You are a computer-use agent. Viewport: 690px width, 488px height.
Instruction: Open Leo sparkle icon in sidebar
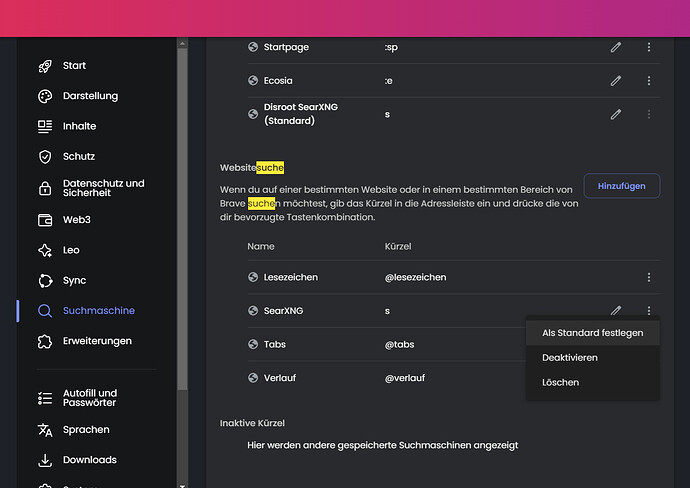click(x=45, y=250)
